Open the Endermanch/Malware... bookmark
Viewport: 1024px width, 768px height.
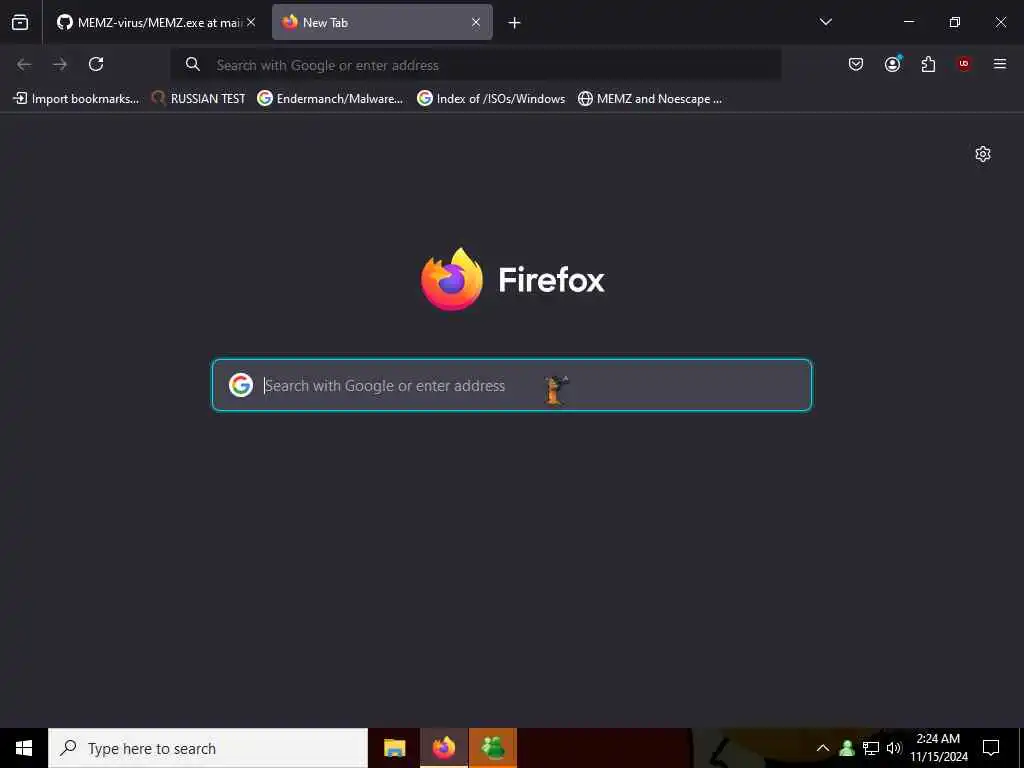pos(330,99)
